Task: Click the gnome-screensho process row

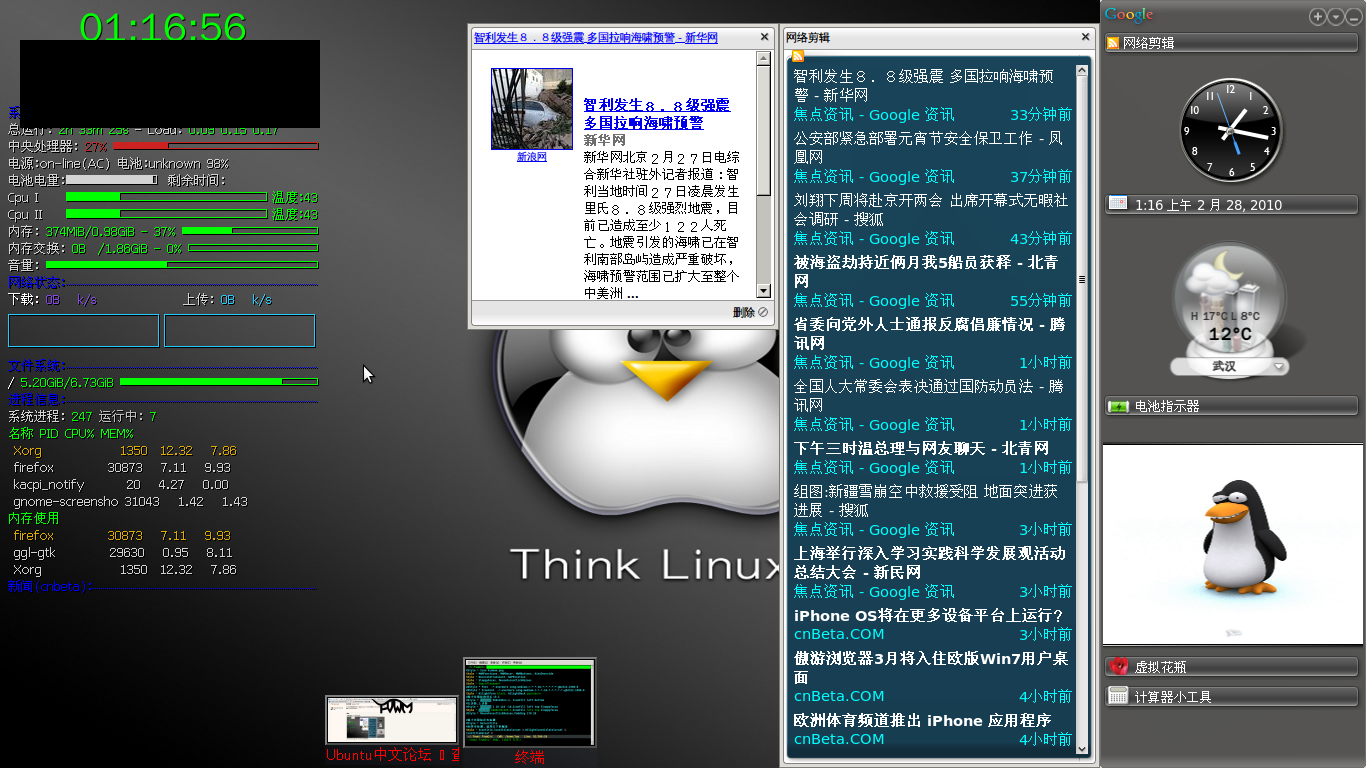Action: click(130, 502)
